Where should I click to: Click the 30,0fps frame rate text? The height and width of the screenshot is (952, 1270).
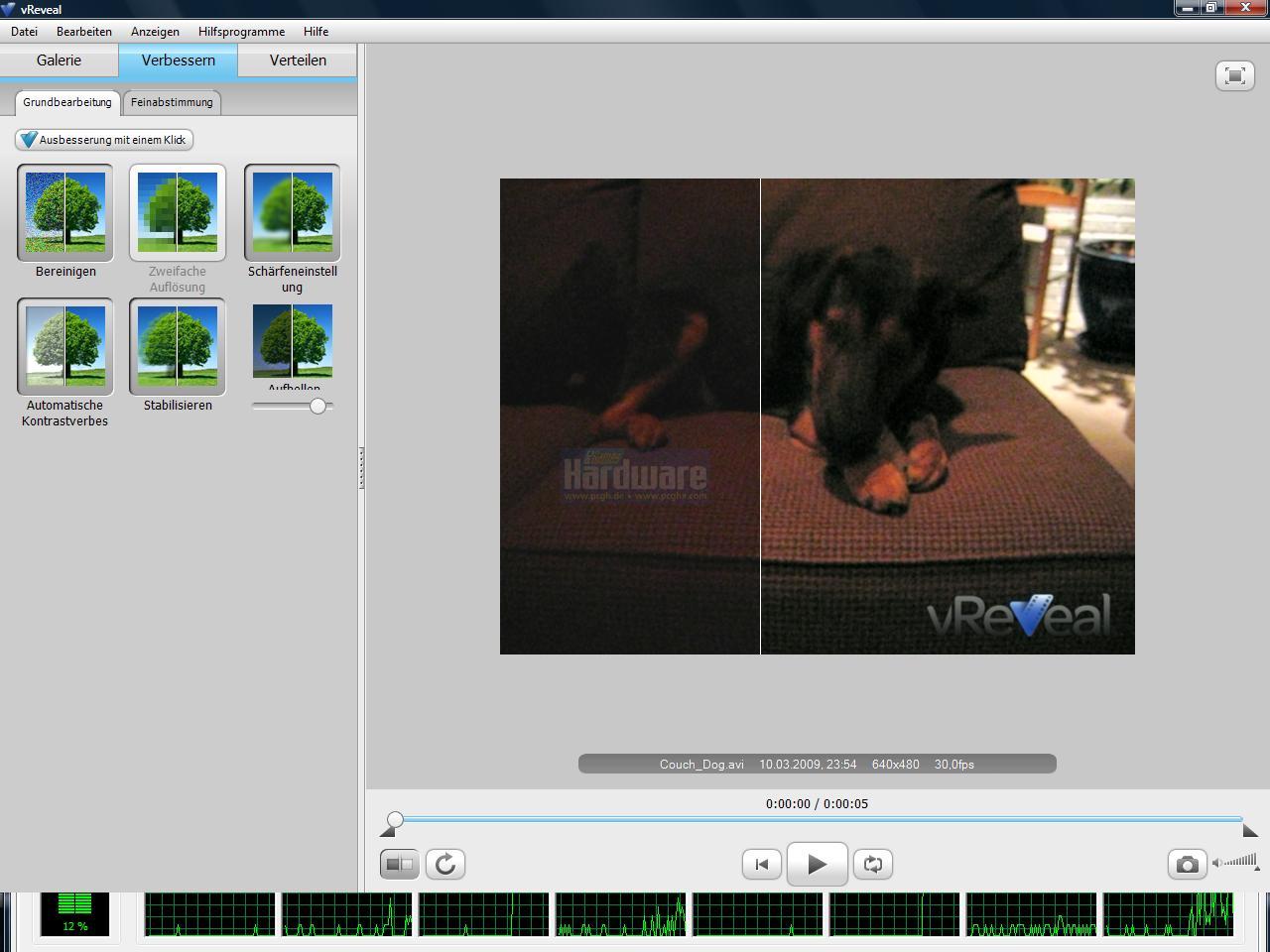tap(954, 765)
